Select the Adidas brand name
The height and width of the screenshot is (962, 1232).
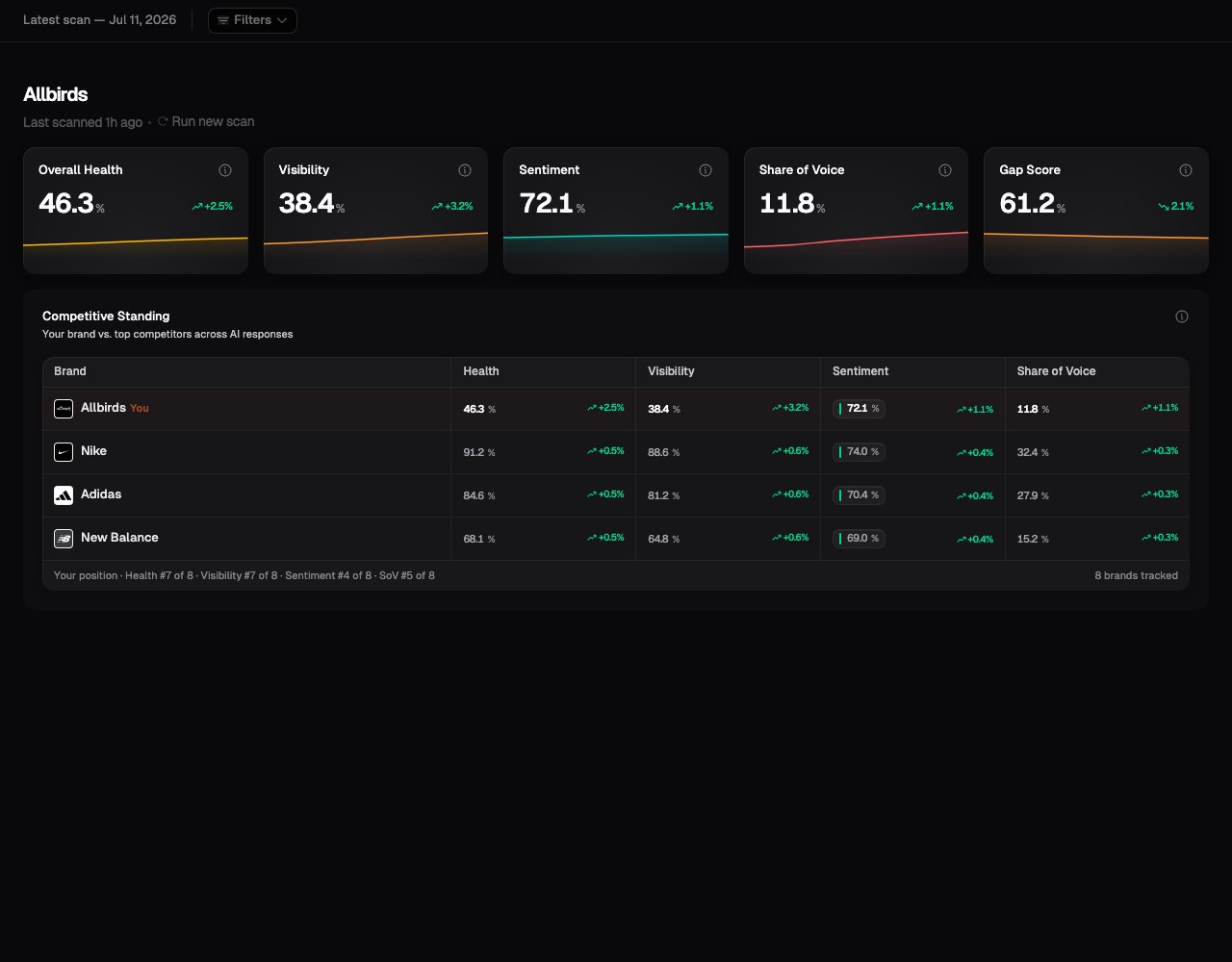pyautogui.click(x=101, y=494)
